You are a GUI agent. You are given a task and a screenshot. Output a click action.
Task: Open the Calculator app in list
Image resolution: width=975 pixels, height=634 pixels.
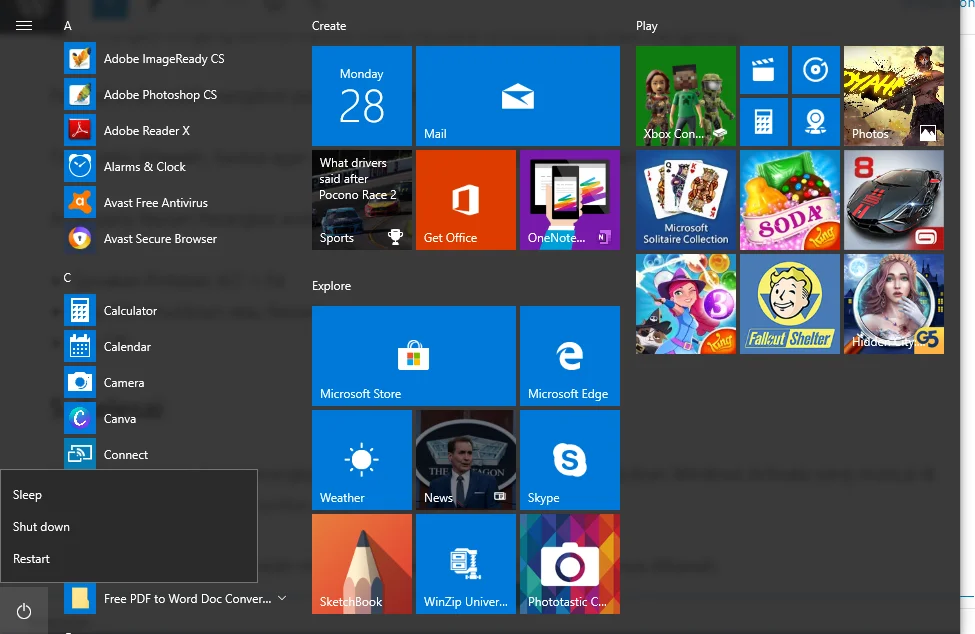(x=174, y=311)
